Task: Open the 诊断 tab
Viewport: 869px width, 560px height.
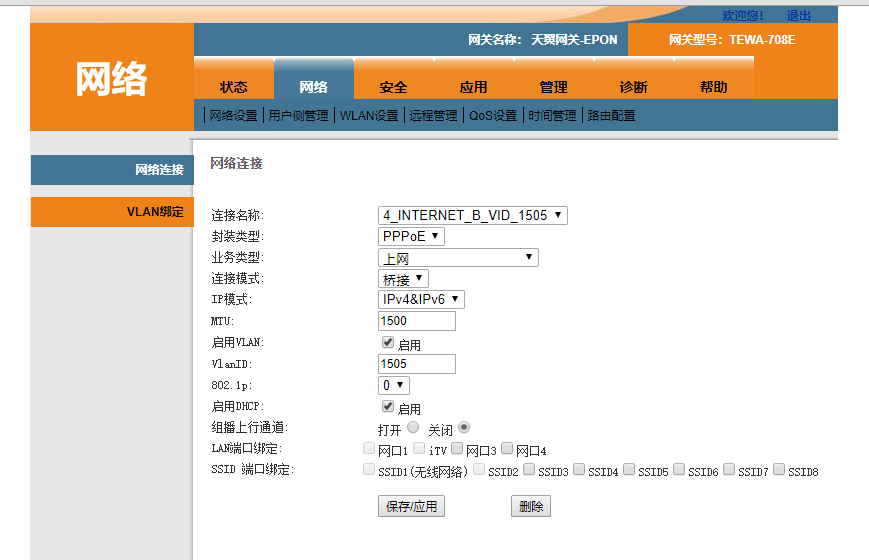Action: pyautogui.click(x=633, y=79)
